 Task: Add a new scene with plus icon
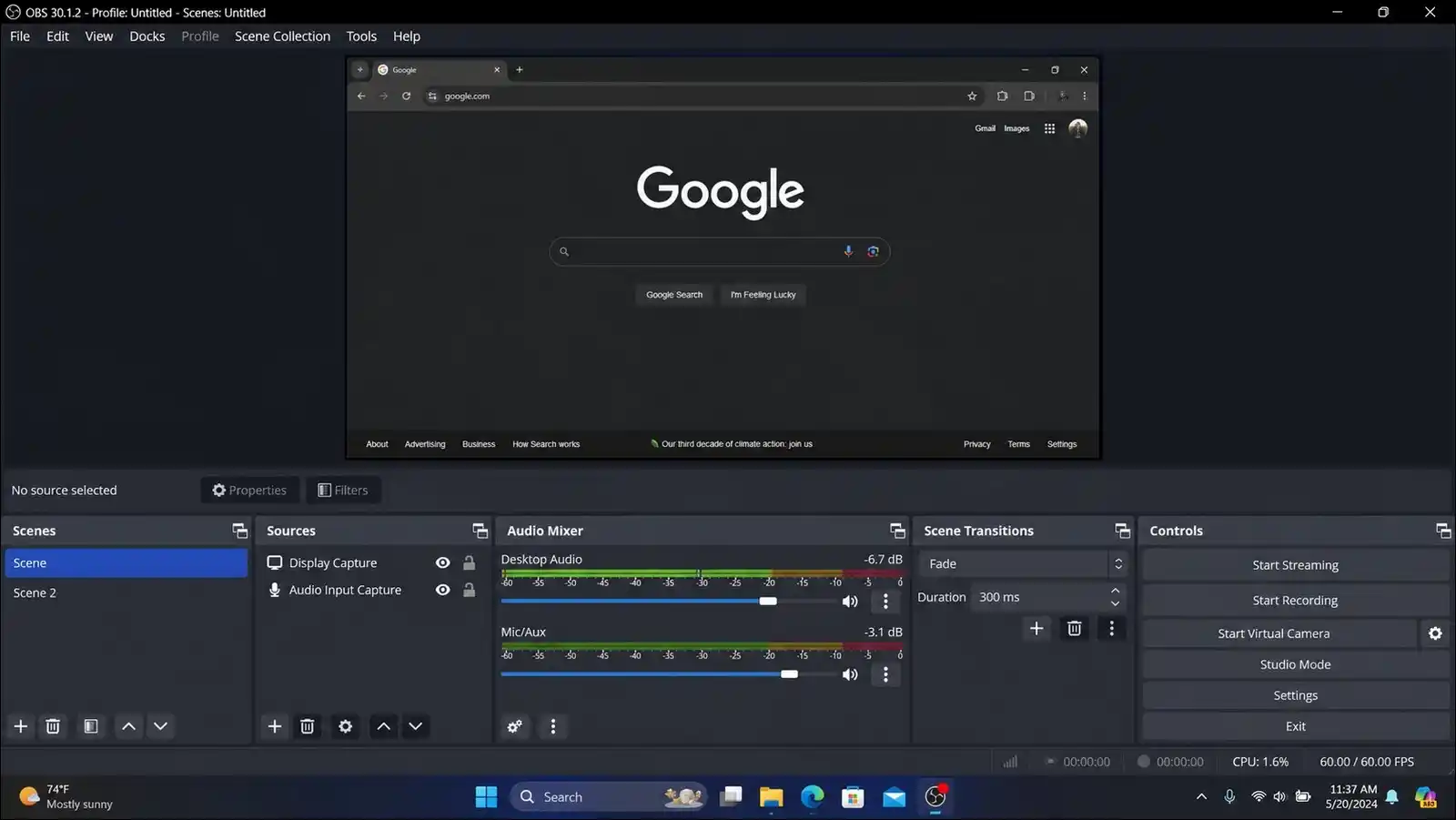[x=21, y=726]
